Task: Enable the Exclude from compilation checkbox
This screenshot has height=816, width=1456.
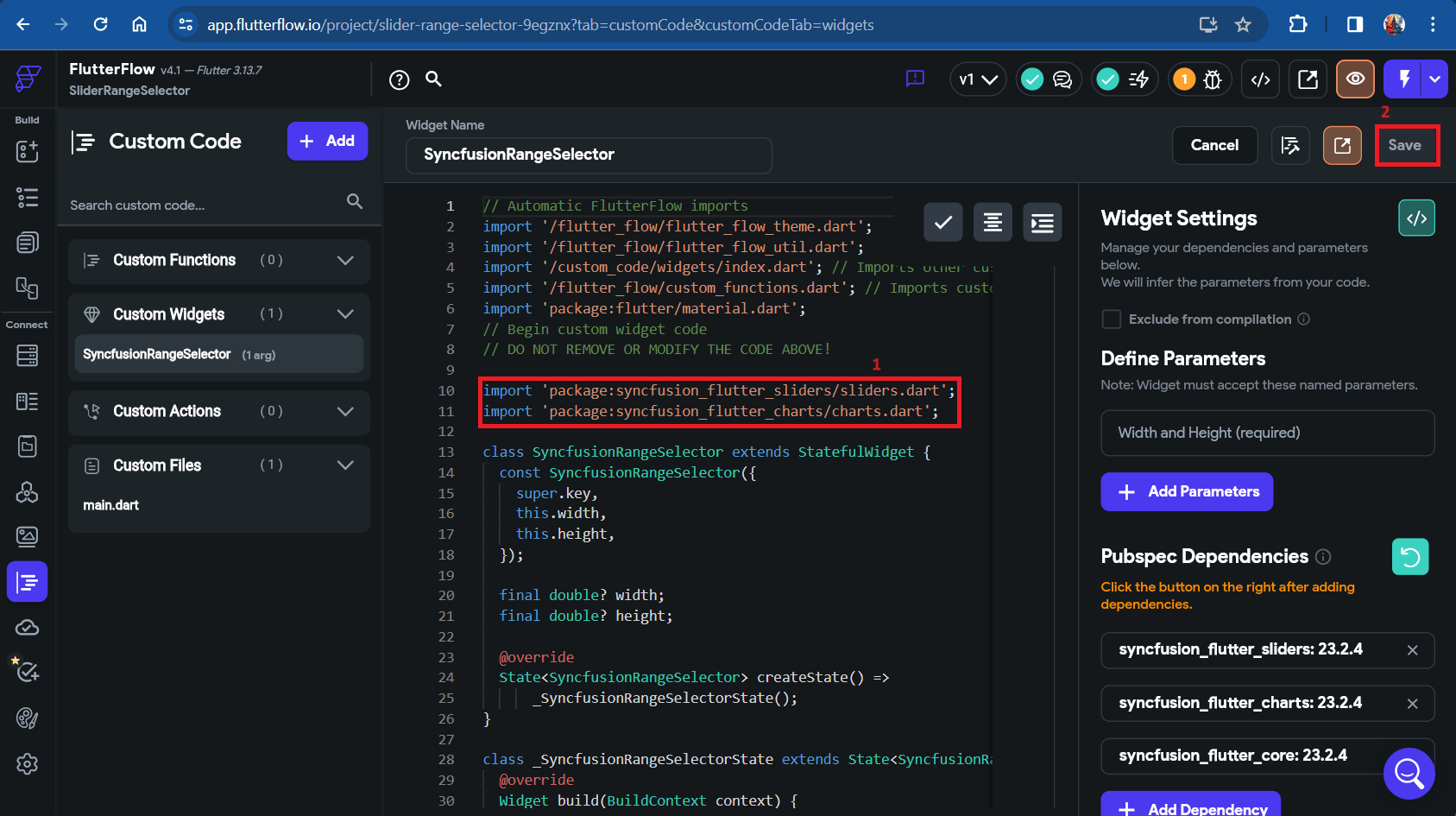Action: [1112, 319]
